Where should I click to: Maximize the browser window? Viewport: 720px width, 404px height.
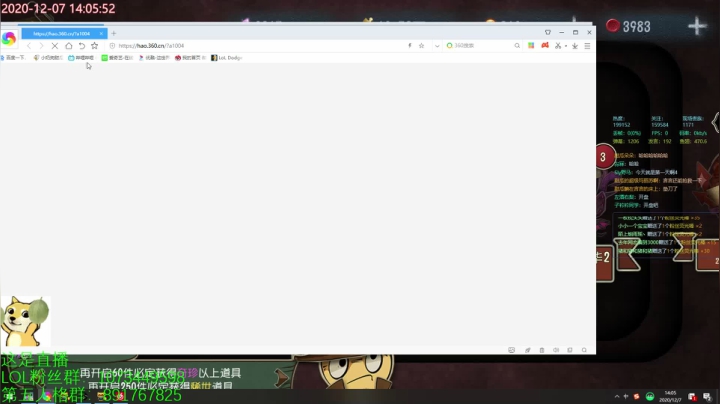[575, 33]
